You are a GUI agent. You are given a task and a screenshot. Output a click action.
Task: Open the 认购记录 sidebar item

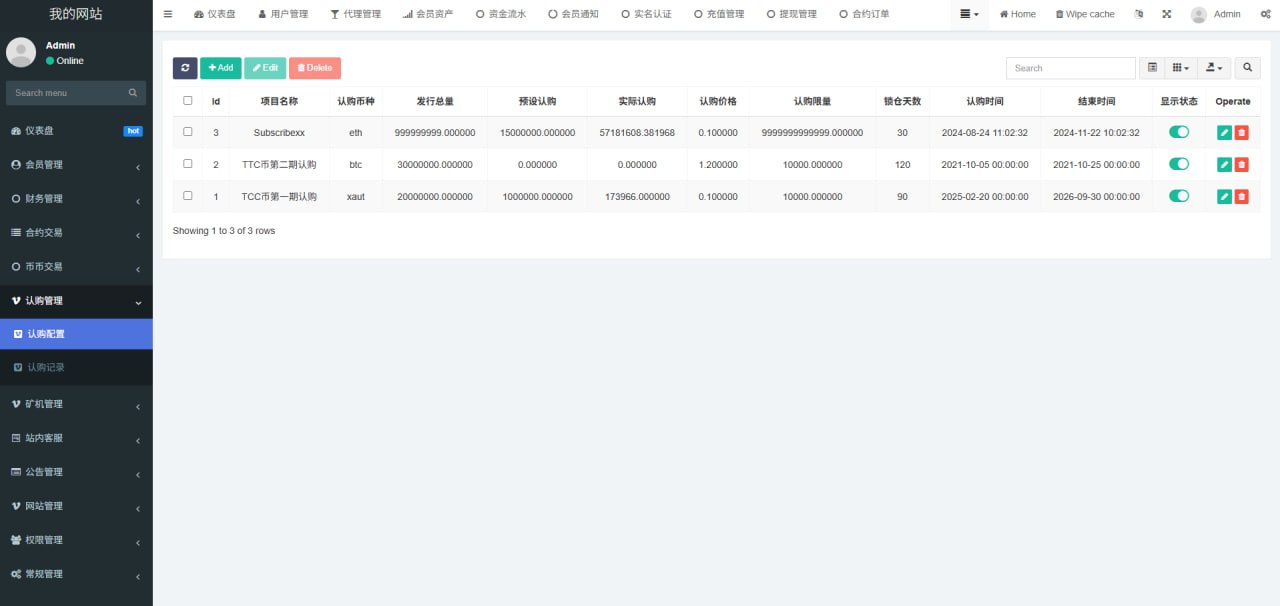coord(46,368)
